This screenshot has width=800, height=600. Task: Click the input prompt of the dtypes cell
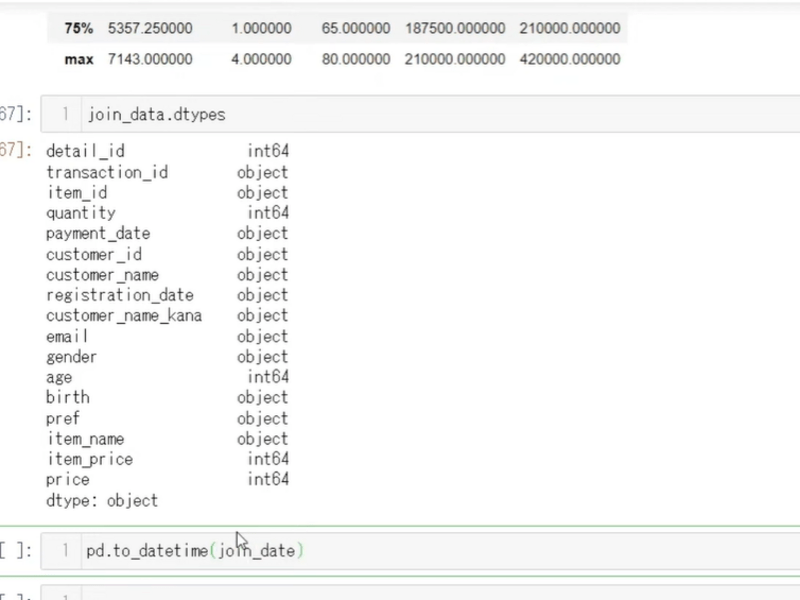click(16, 115)
